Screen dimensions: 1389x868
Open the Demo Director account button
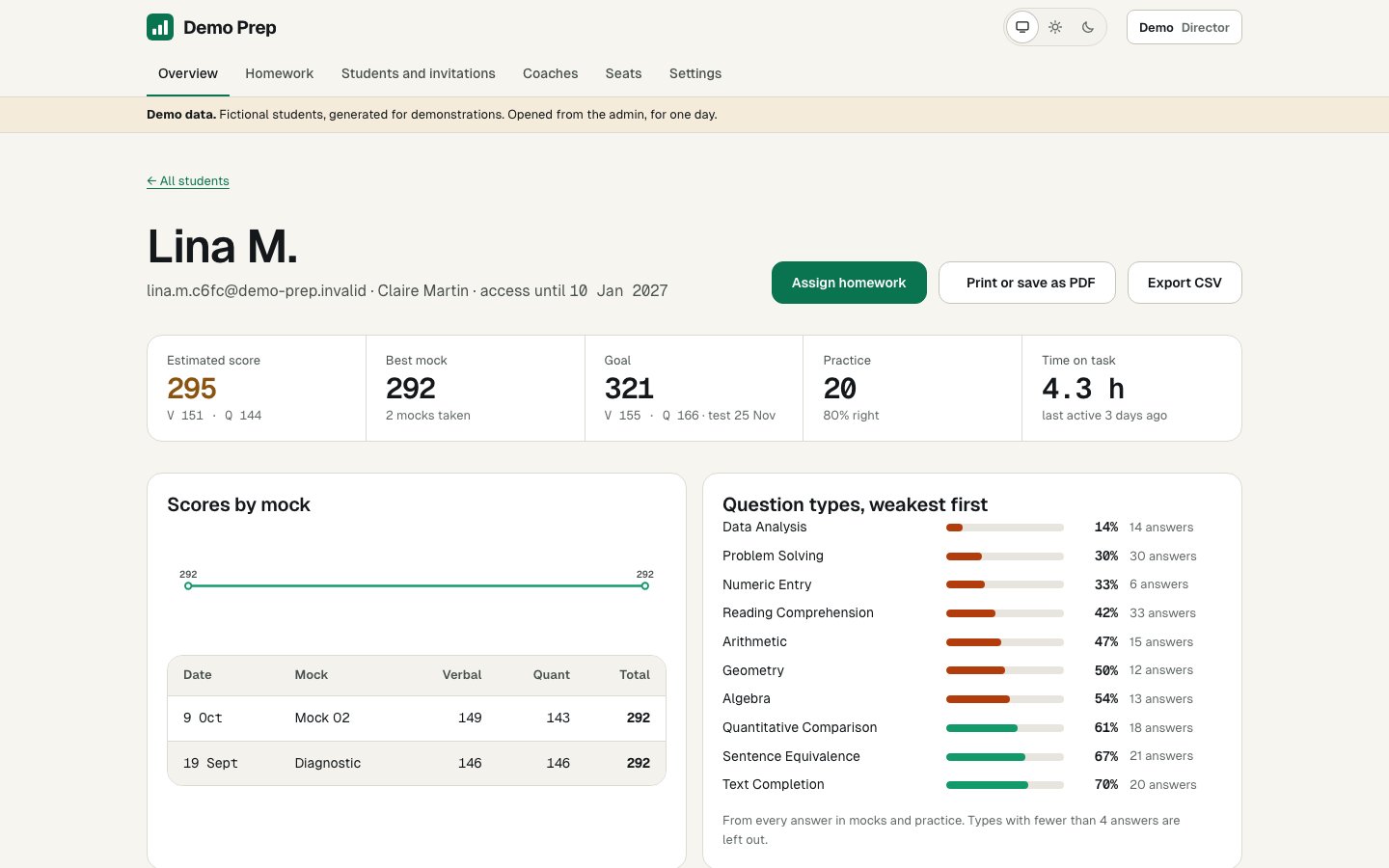[1185, 27]
